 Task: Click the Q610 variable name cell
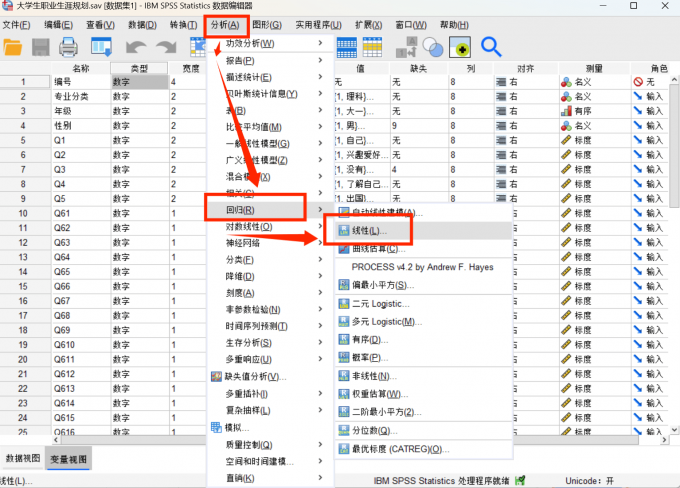tap(81, 344)
